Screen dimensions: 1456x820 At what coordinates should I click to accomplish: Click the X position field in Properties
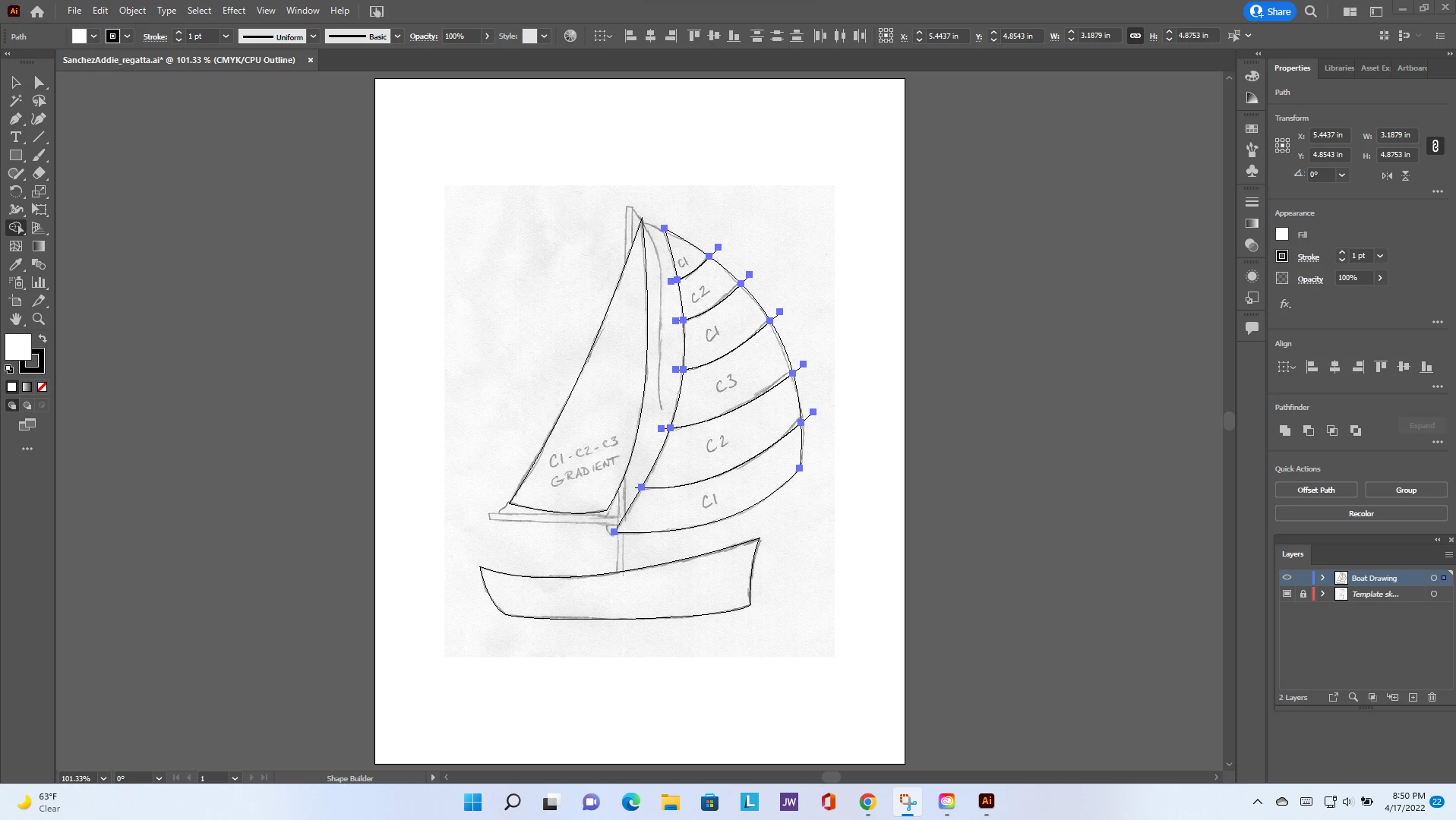click(1331, 135)
